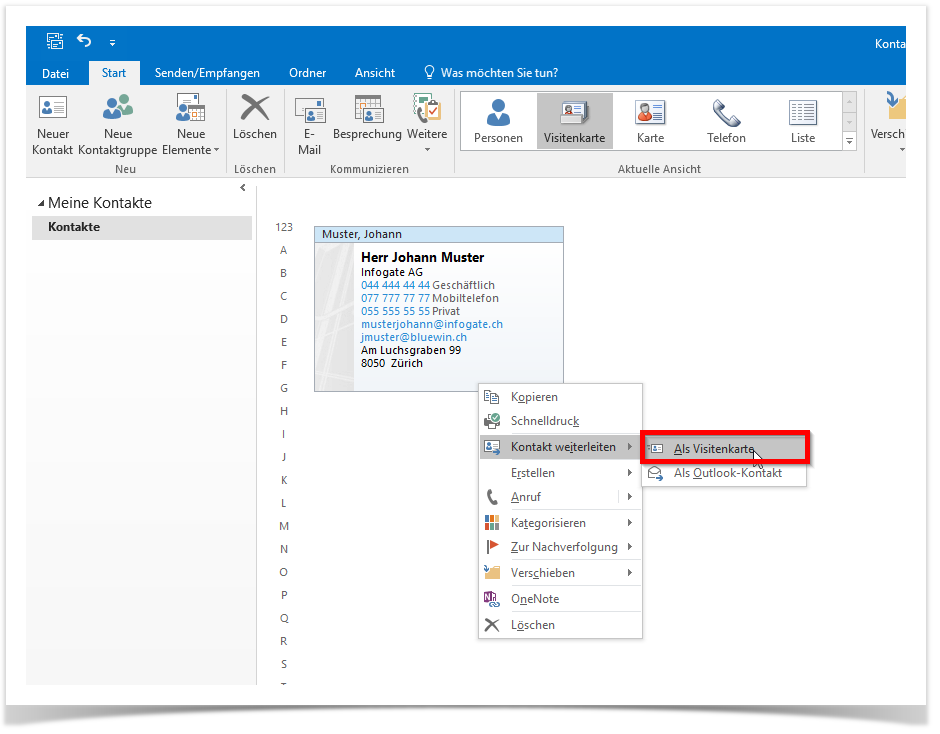940x734 pixels.
Task: Switch to Telefon view
Action: [726, 122]
